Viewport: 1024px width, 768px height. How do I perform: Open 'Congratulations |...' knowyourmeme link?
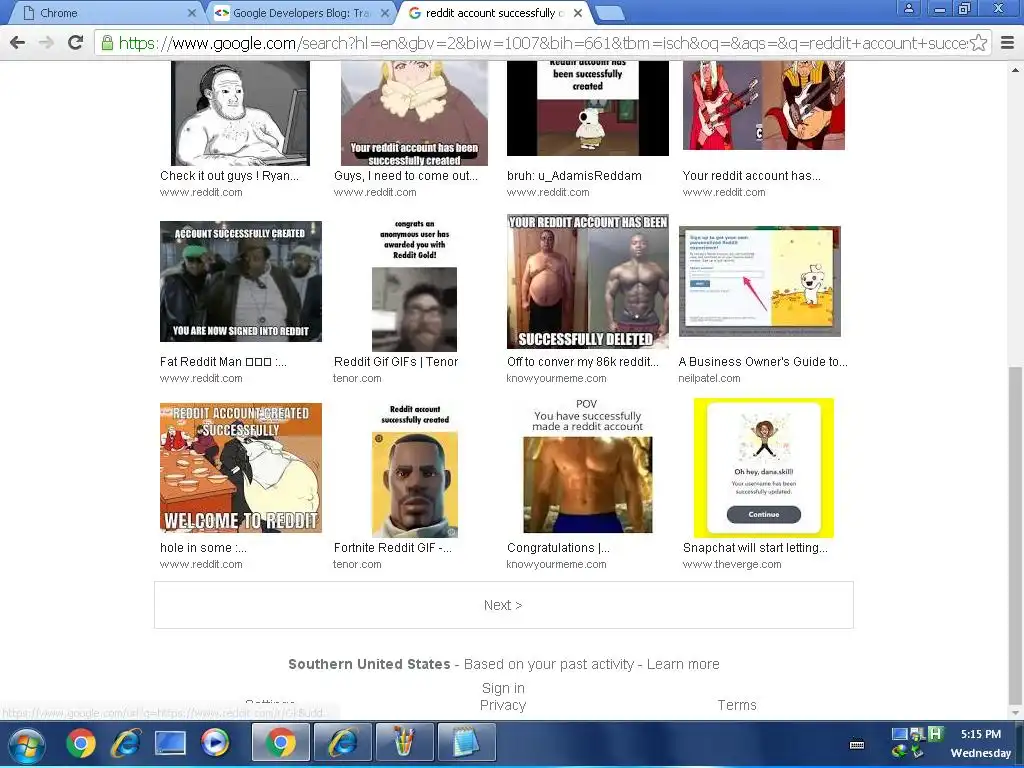[558, 548]
